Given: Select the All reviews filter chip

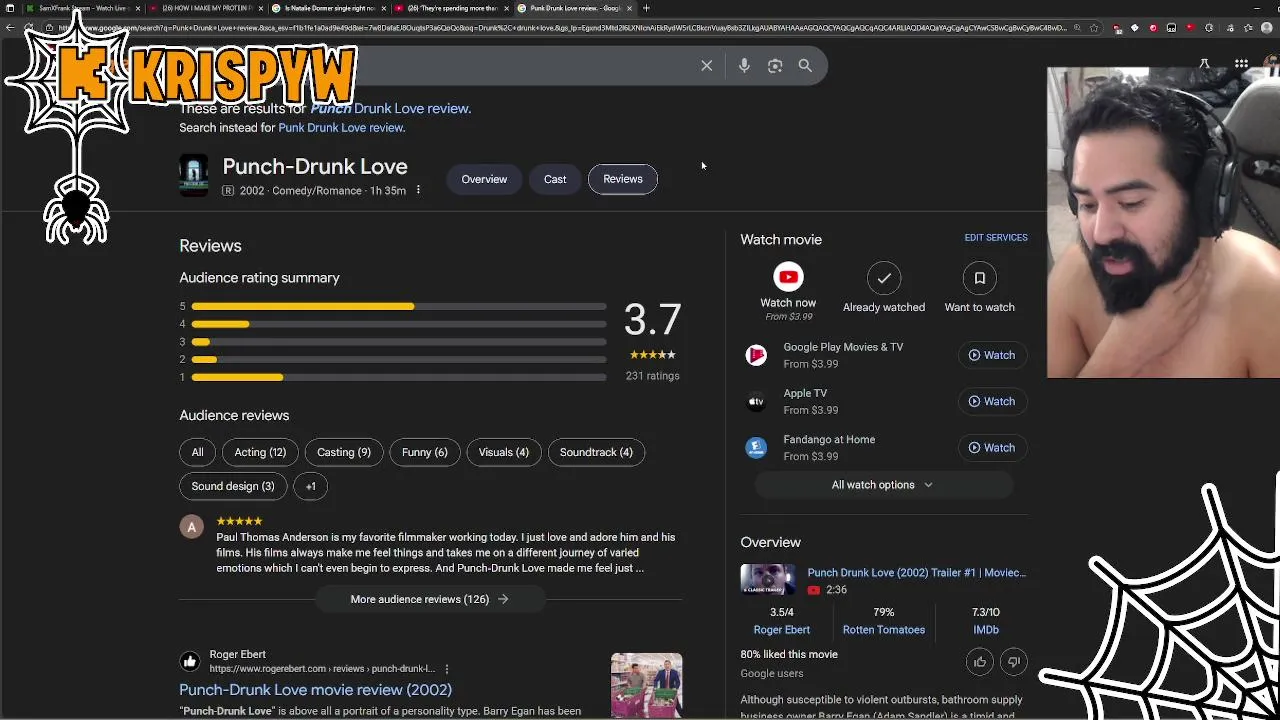Looking at the screenshot, I should point(197,452).
